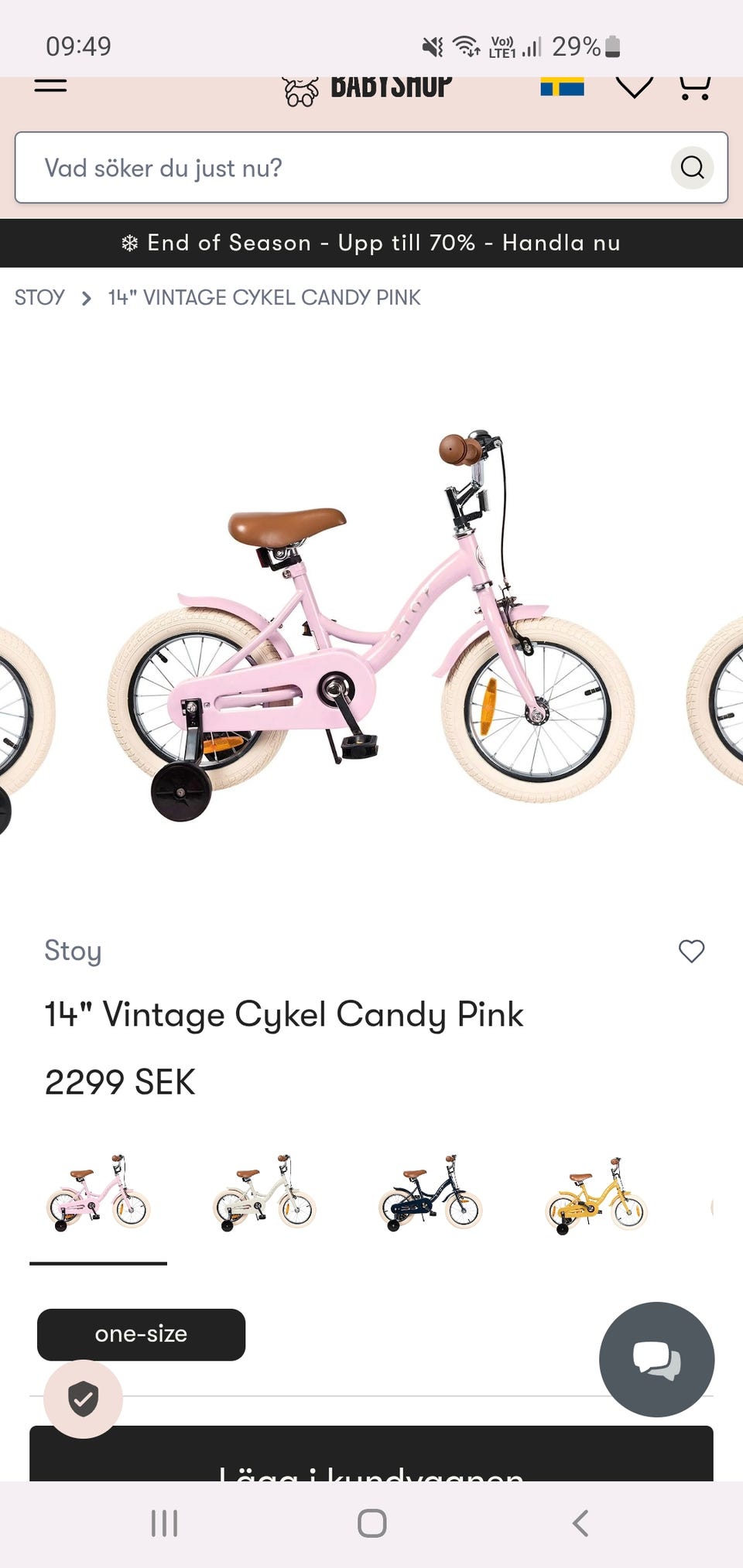Add product to favorites with heart
Image resolution: width=743 pixels, height=1568 pixels.
click(x=691, y=951)
